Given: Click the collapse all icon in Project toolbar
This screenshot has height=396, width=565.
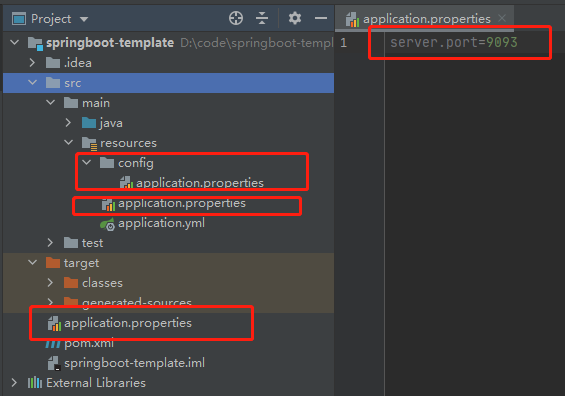Looking at the screenshot, I should coord(262,18).
